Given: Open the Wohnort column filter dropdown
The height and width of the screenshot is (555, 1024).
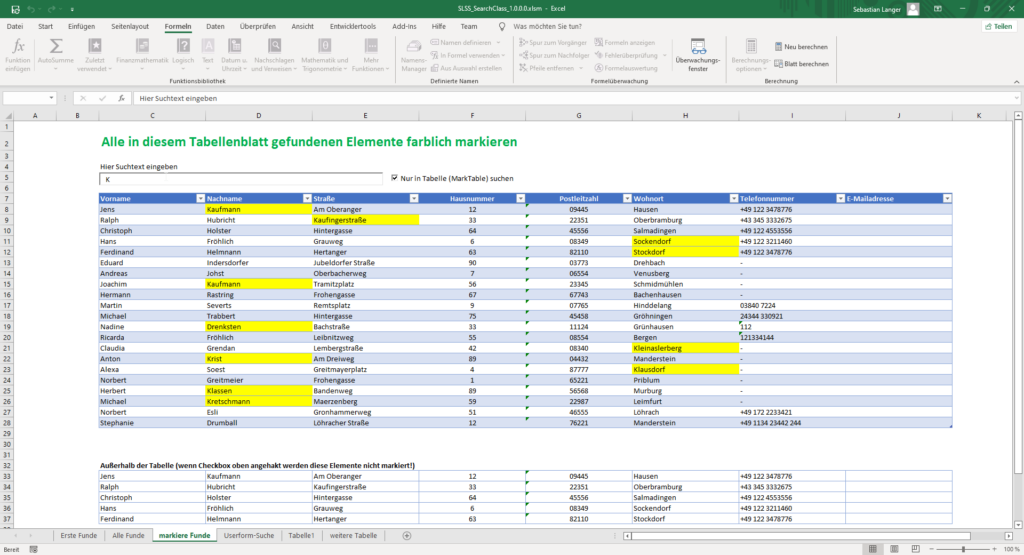Looking at the screenshot, I should click(733, 199).
